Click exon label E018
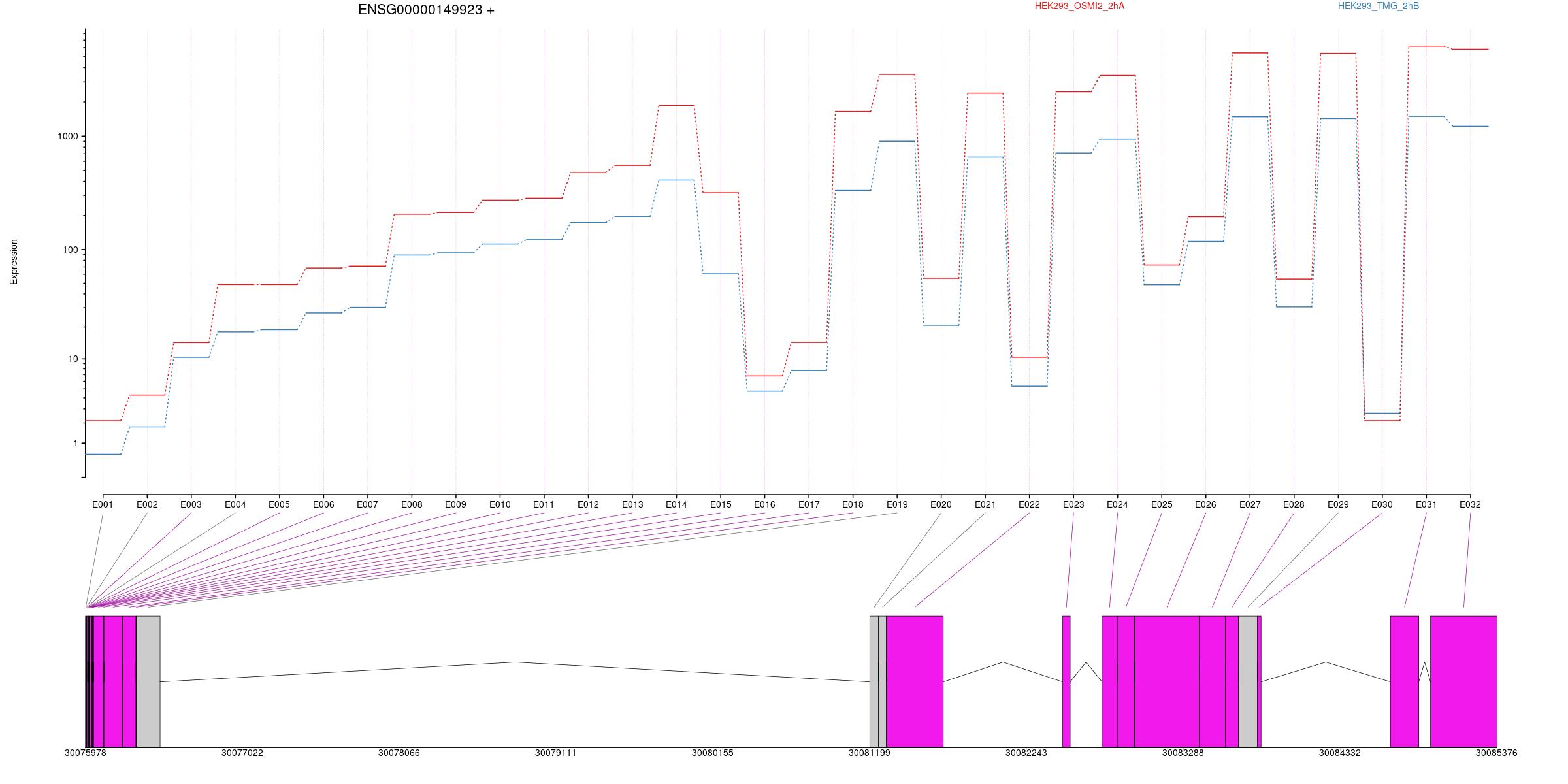The image size is (1568, 784). point(853,504)
